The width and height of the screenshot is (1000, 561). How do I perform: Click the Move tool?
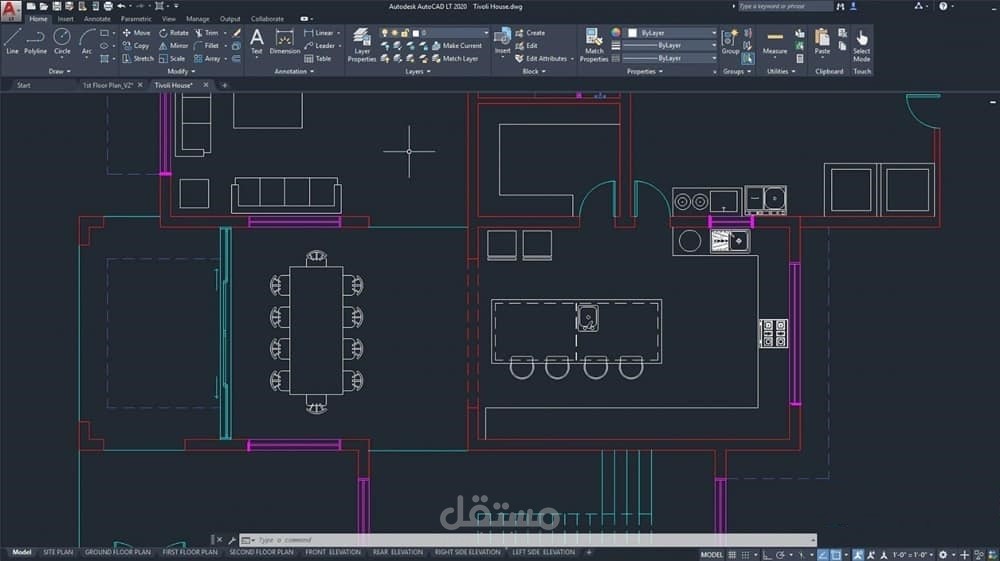[136, 33]
